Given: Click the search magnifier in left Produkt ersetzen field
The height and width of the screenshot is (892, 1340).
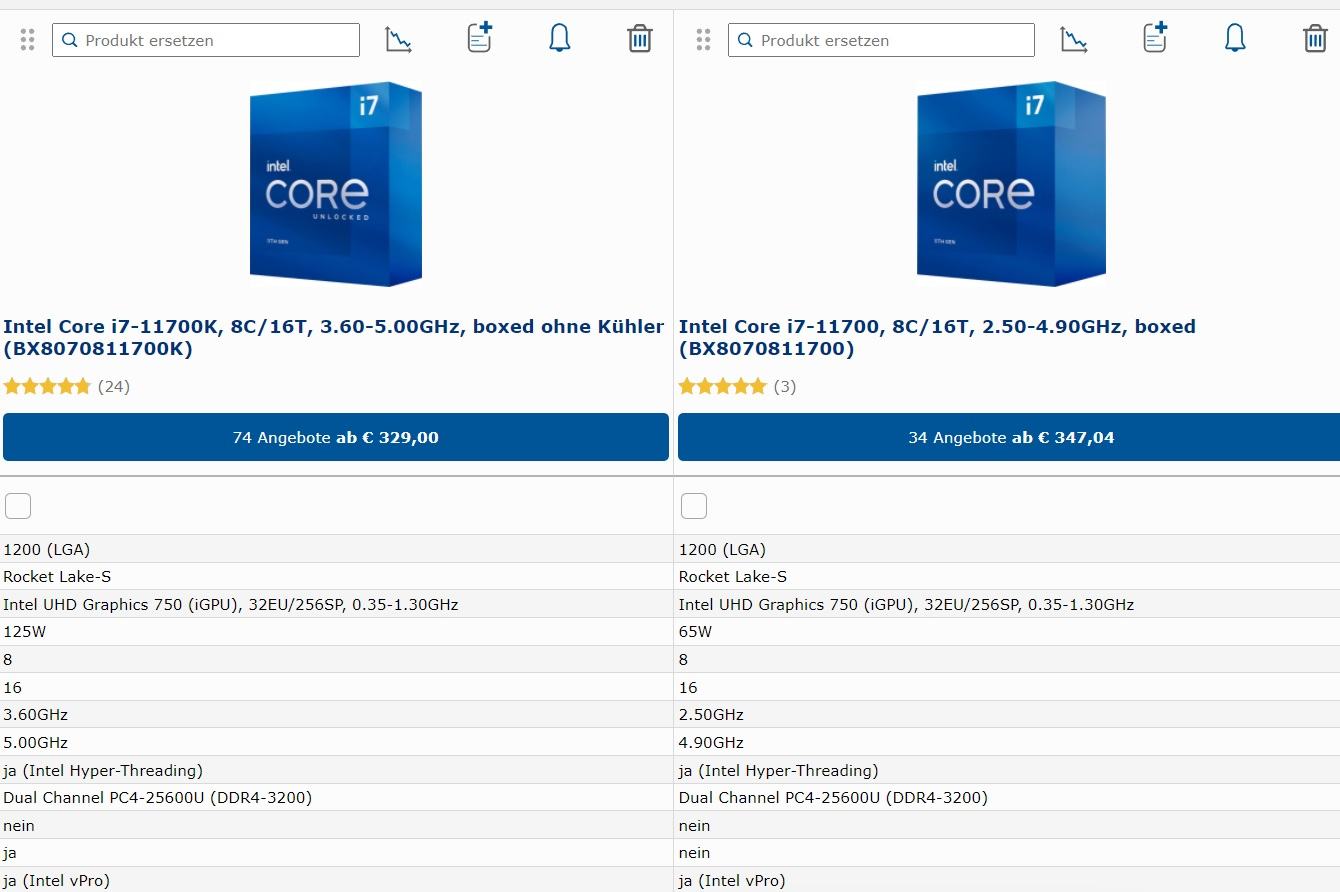Looking at the screenshot, I should (70, 41).
